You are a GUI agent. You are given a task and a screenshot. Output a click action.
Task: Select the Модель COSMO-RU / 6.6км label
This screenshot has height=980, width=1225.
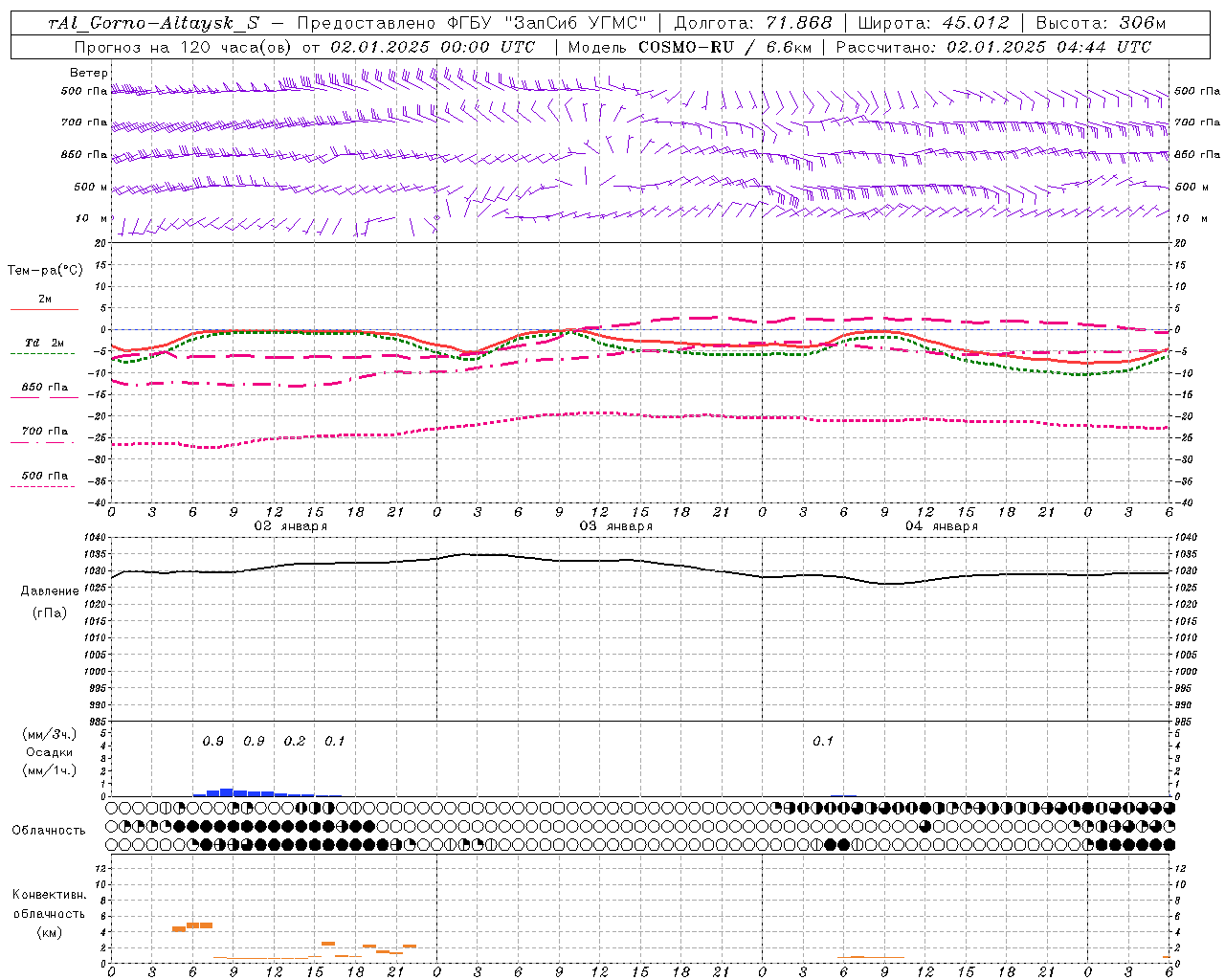[689, 47]
